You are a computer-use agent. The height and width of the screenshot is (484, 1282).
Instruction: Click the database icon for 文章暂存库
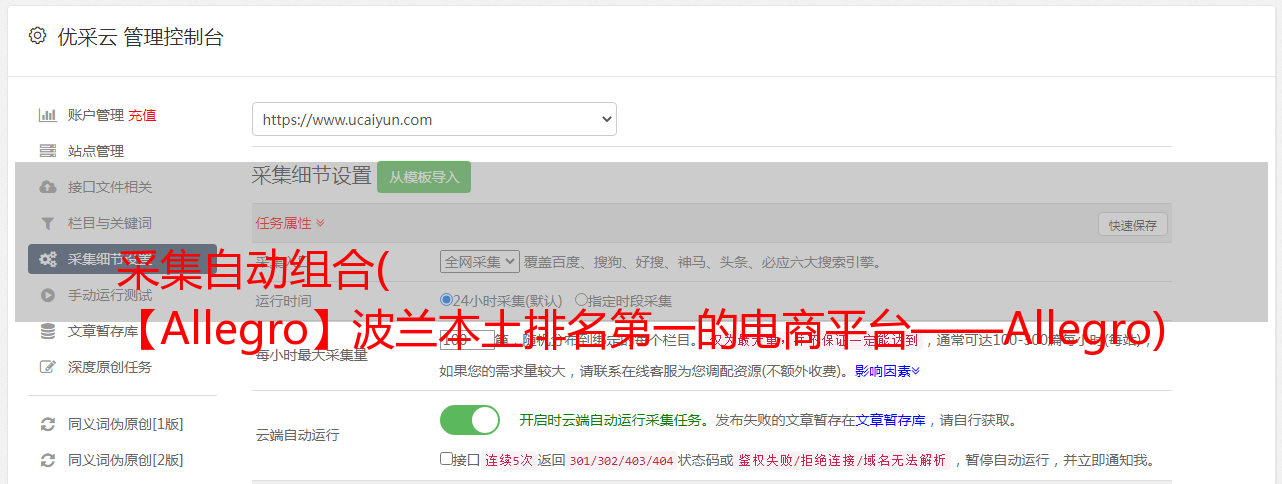(47, 331)
